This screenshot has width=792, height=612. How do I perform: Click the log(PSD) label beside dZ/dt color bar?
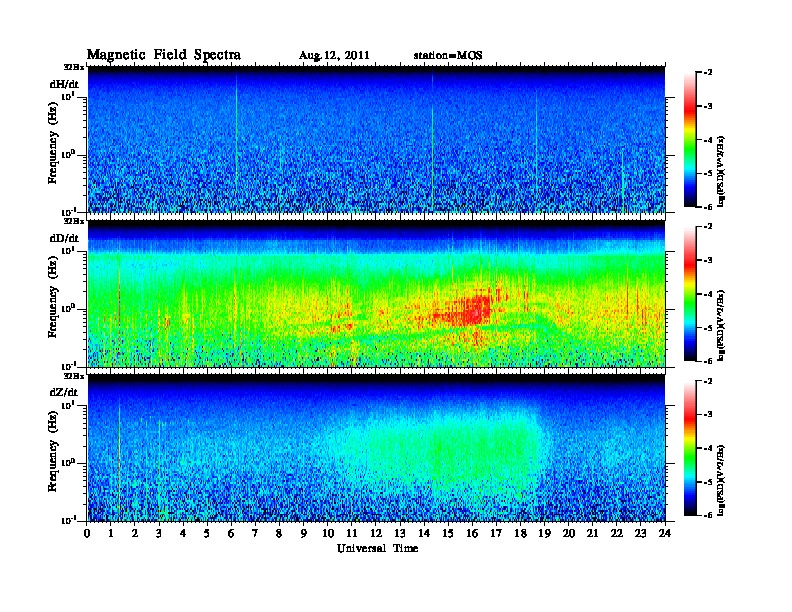pos(721,481)
